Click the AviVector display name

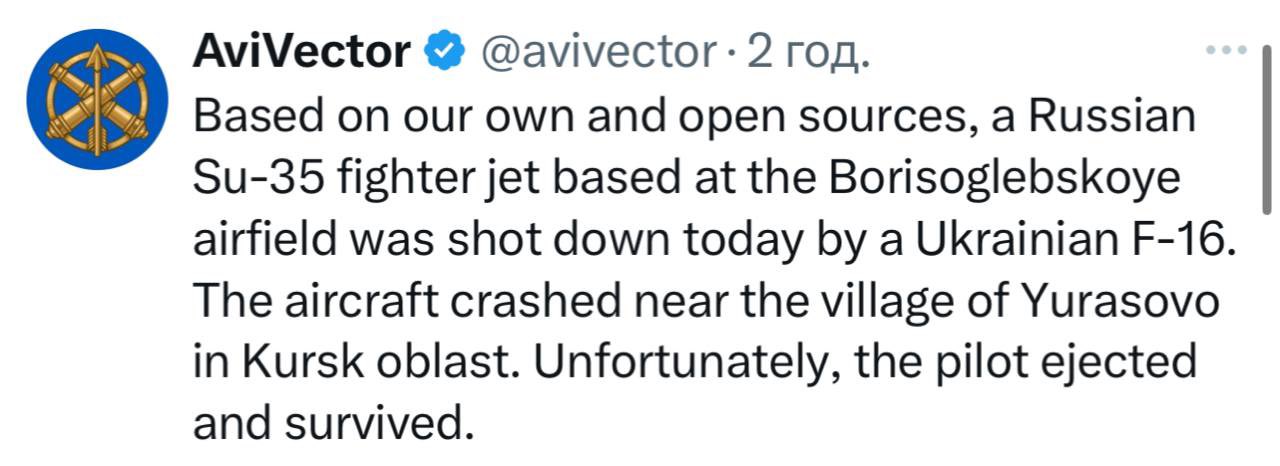pos(301,51)
